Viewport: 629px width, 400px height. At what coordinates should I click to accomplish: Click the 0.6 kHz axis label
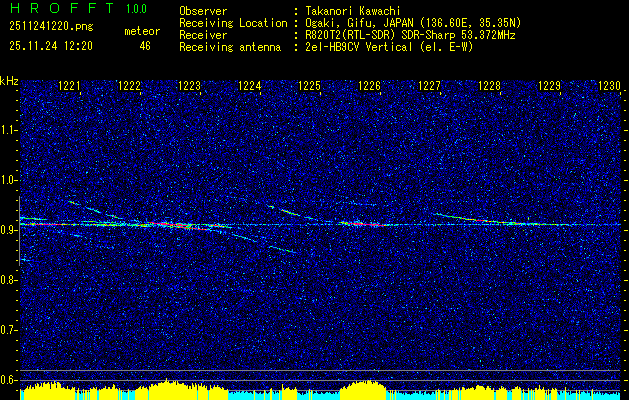[8, 380]
